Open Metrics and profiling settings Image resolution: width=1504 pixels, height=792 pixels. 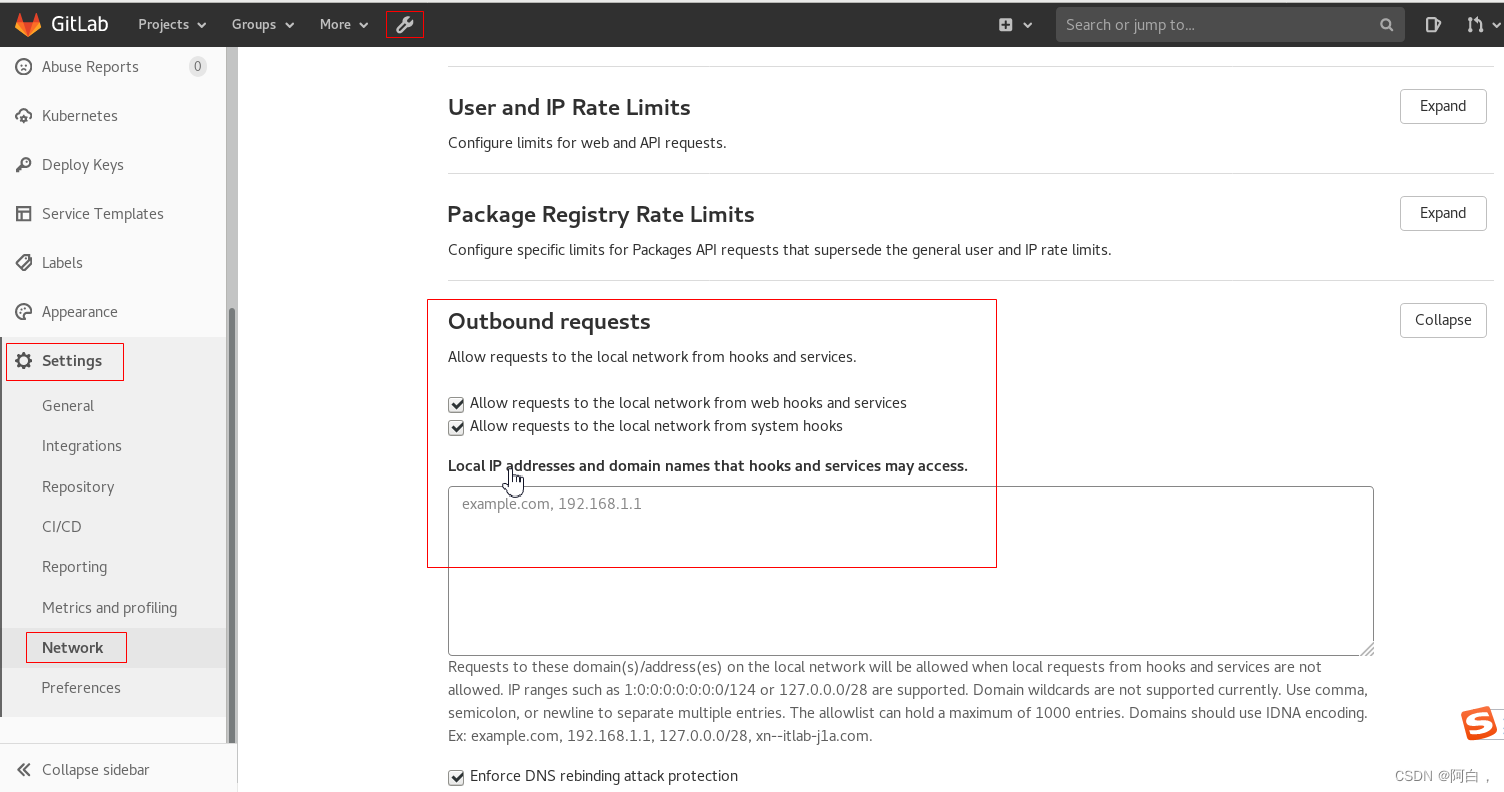tap(109, 608)
